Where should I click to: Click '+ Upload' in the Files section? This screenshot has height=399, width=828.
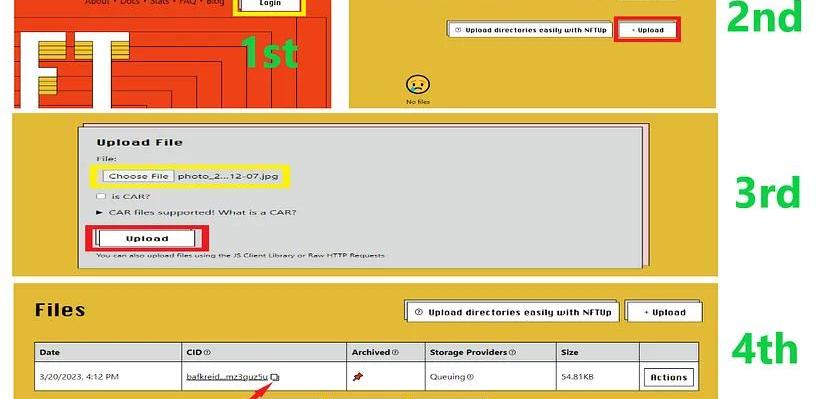click(664, 312)
